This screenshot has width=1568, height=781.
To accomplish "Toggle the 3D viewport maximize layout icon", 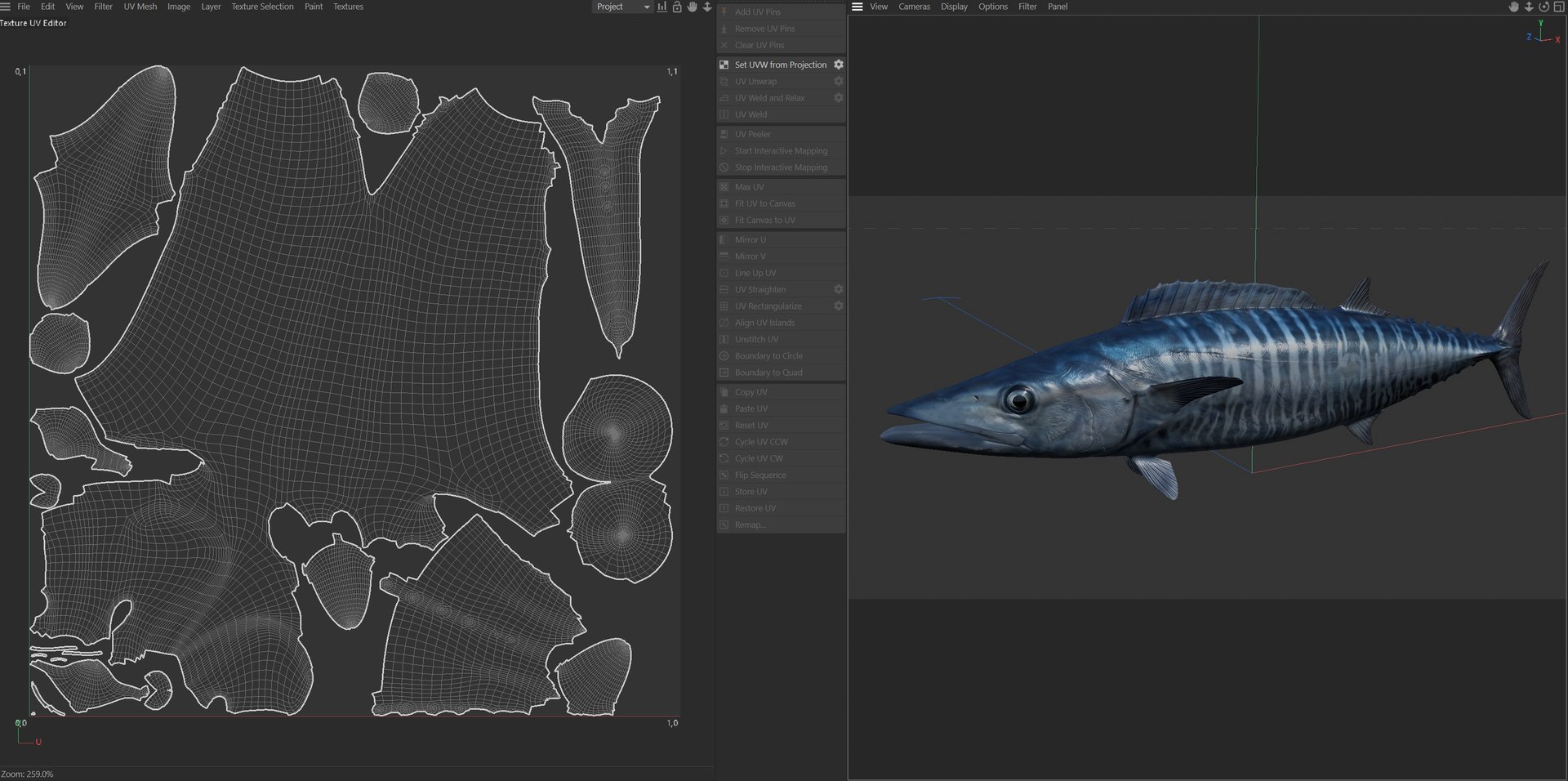I will 1559,7.
